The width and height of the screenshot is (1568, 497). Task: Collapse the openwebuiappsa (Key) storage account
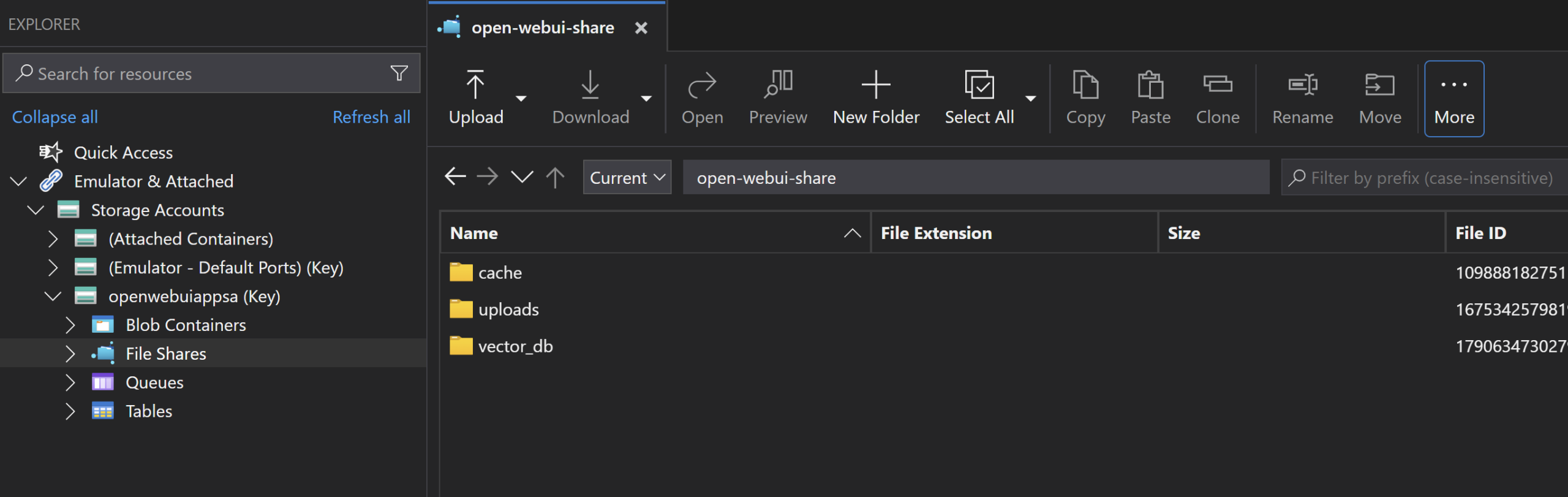[53, 297]
